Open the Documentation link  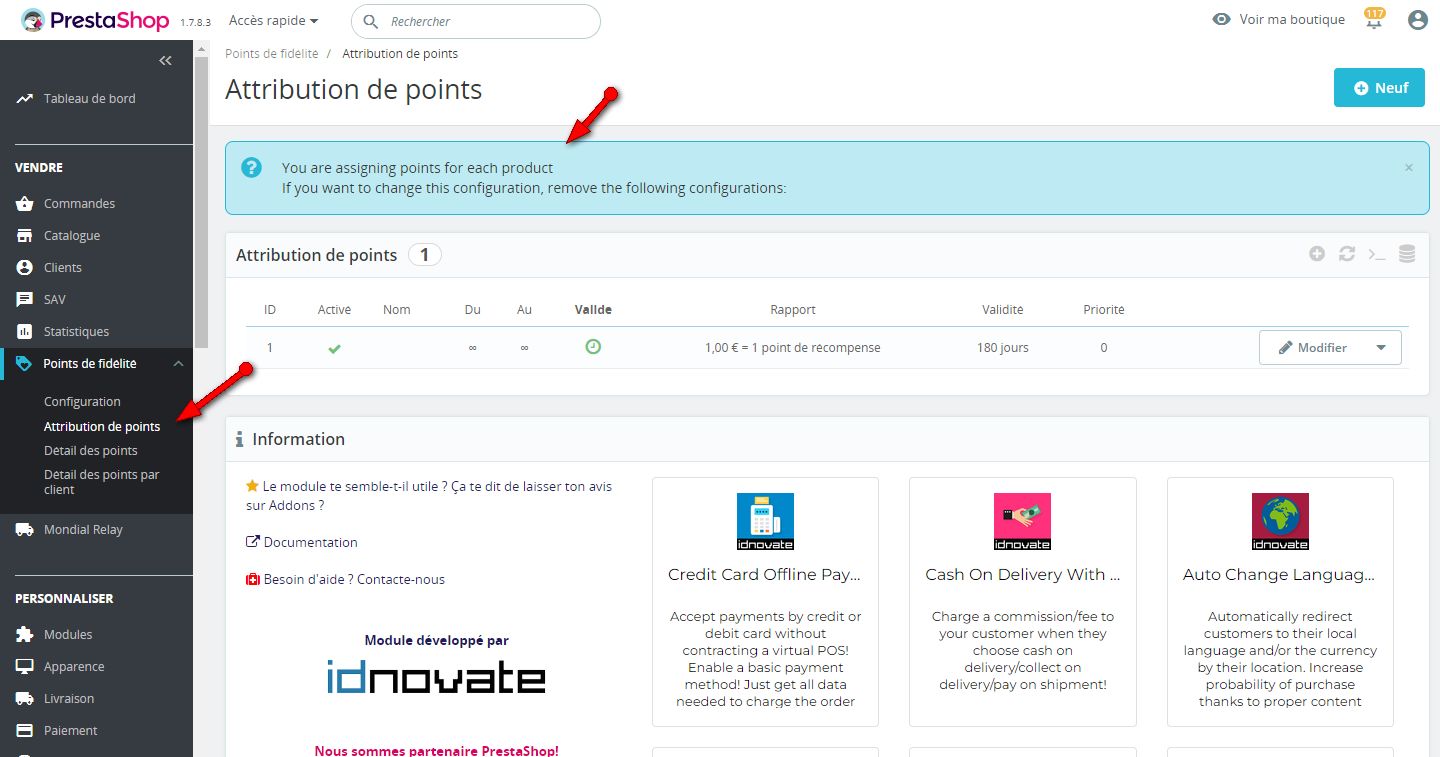point(310,543)
